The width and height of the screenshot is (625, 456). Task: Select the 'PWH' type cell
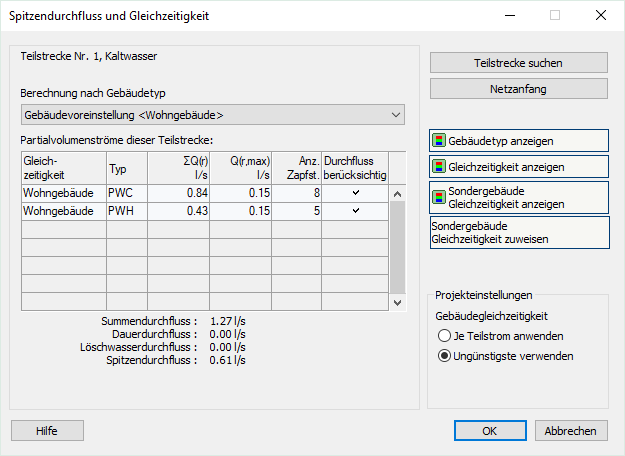[127, 211]
